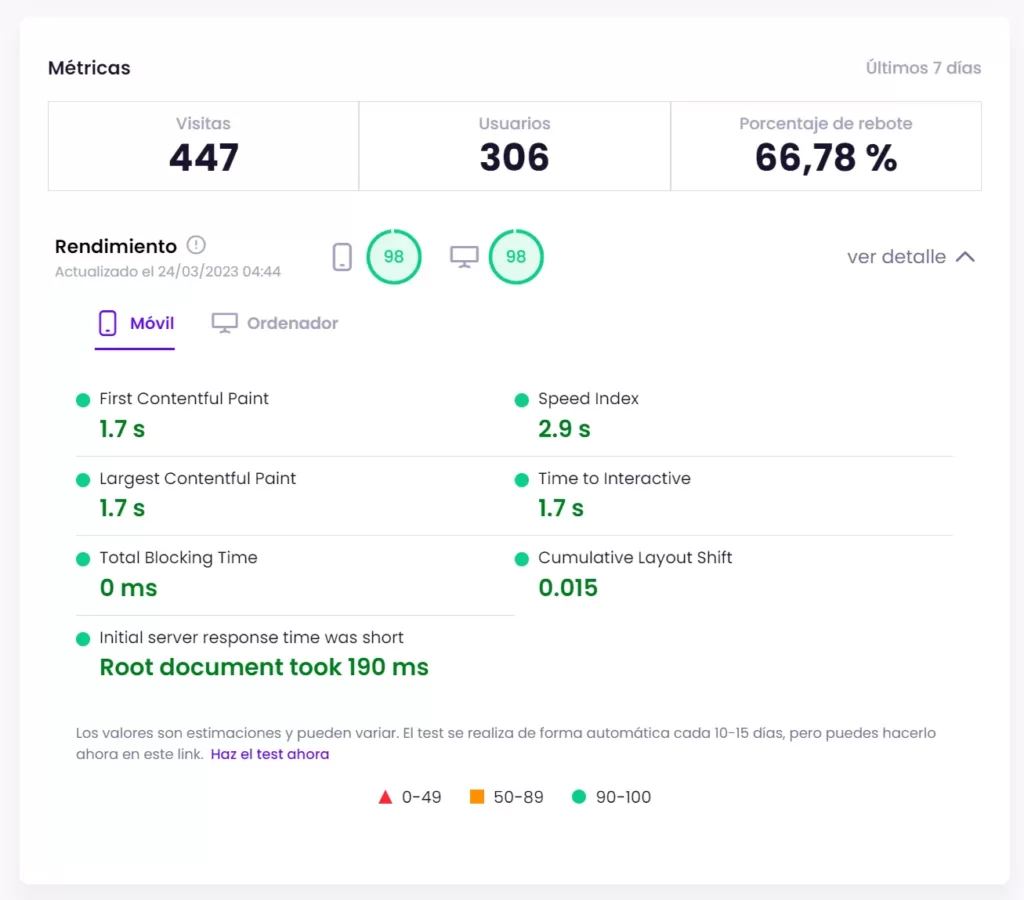This screenshot has width=1024, height=900.
Task: Switch to the Móvil tab
Action: click(x=135, y=323)
